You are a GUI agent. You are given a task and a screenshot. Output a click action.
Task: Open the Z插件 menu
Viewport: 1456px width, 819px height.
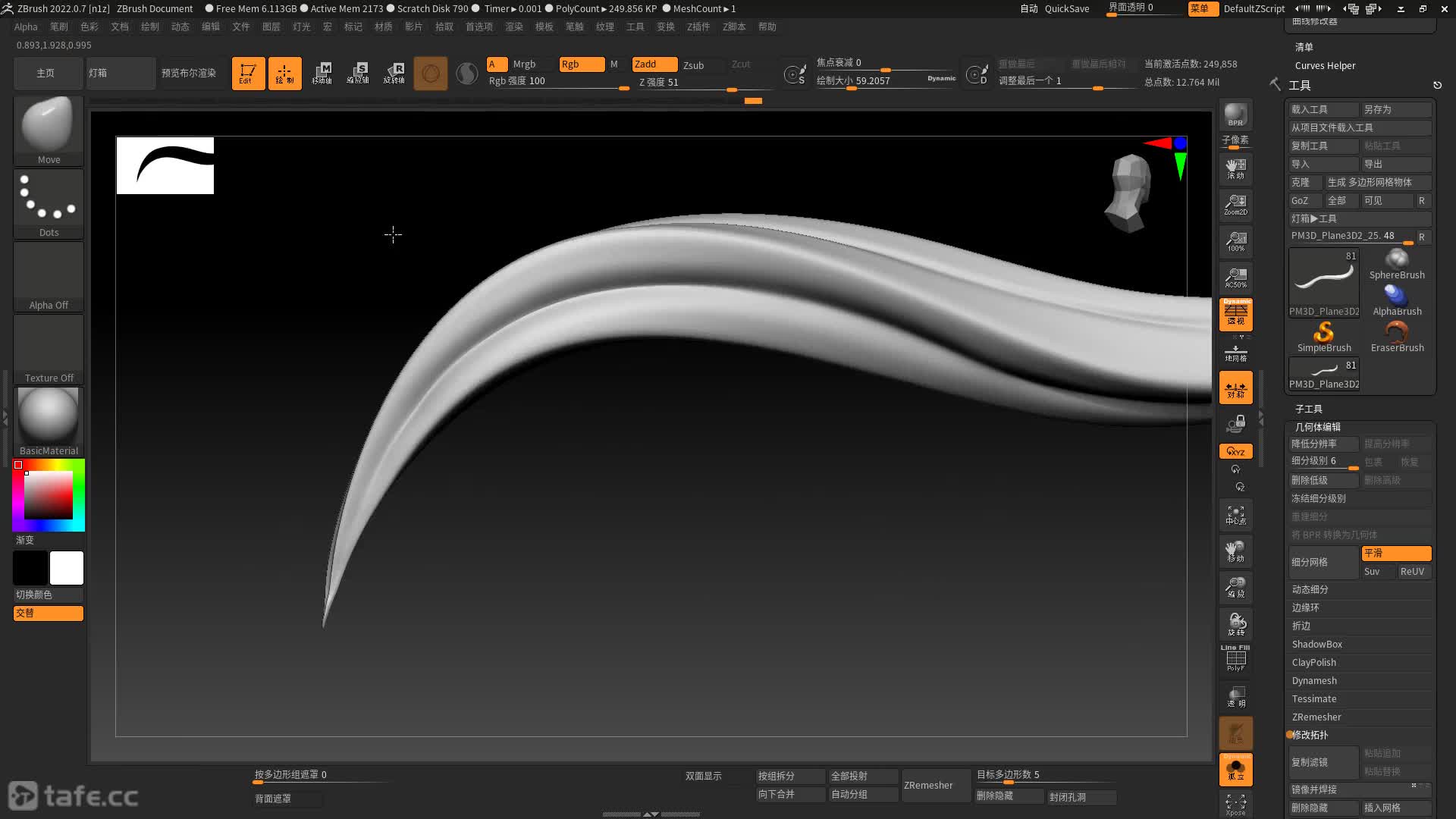(x=698, y=27)
